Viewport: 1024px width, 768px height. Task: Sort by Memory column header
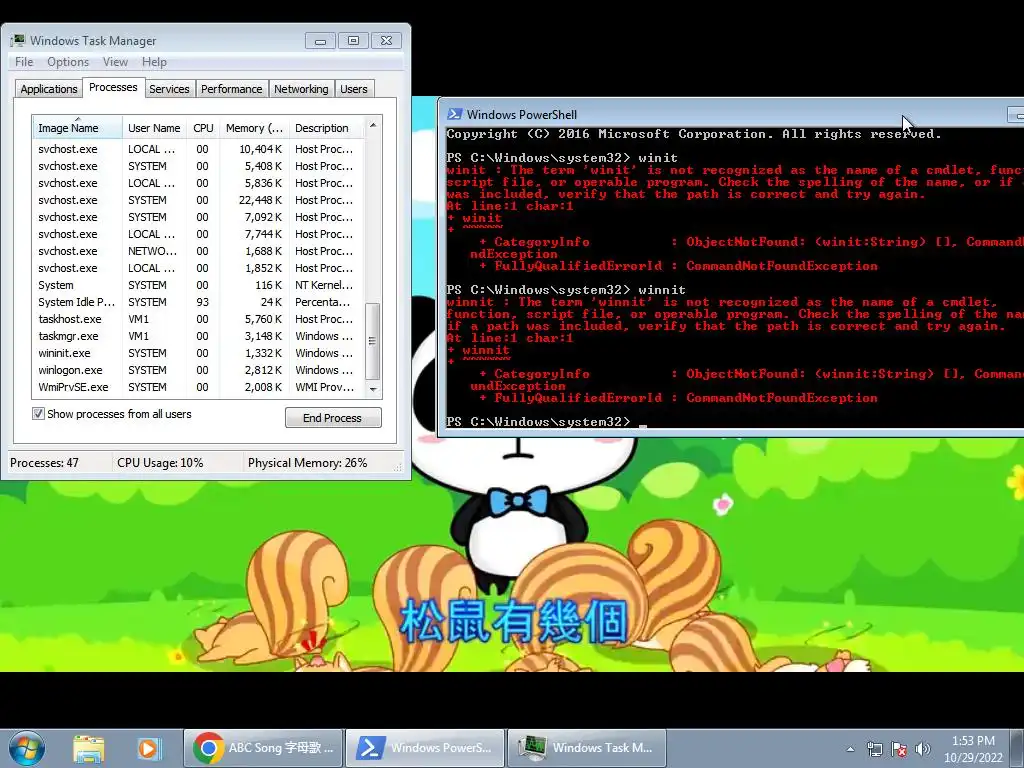point(254,128)
